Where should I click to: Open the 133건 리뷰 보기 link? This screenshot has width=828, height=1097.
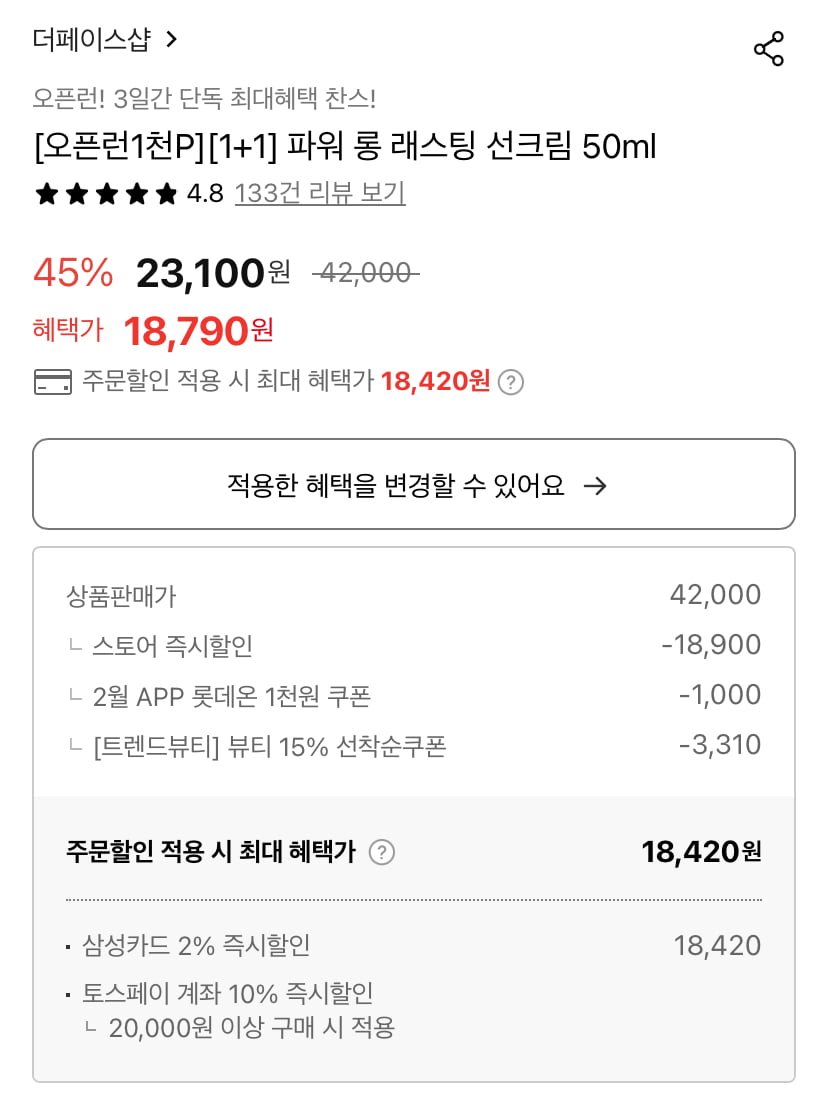(320, 193)
